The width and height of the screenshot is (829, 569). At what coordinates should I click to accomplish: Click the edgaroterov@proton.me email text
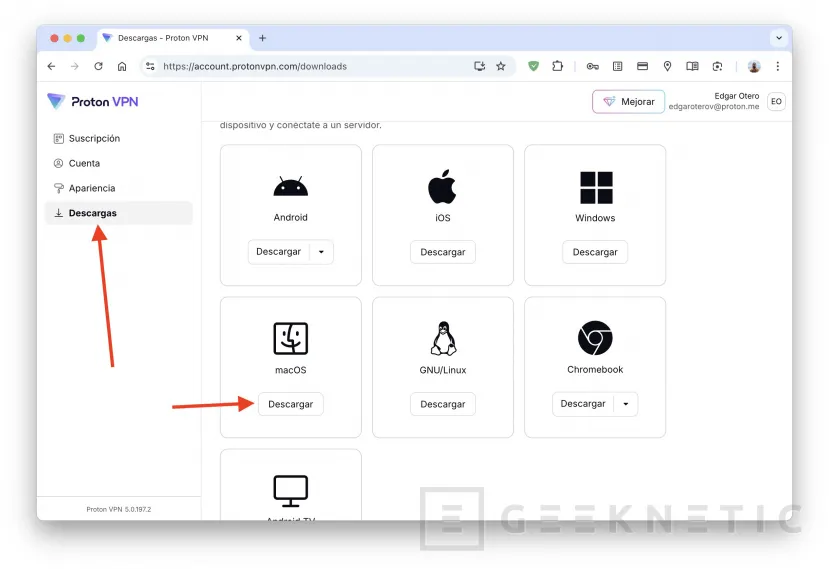(713, 106)
